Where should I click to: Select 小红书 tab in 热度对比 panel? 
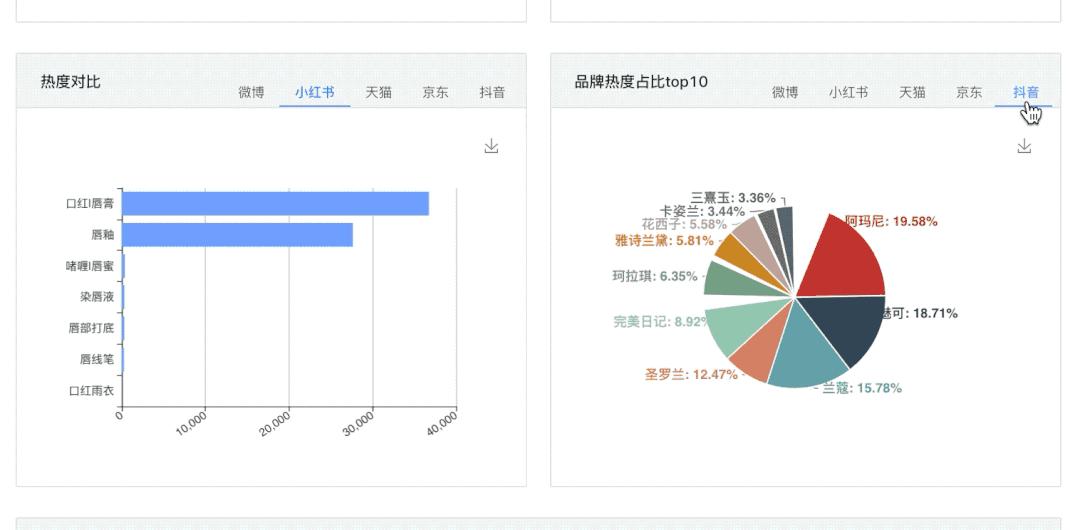[x=315, y=92]
